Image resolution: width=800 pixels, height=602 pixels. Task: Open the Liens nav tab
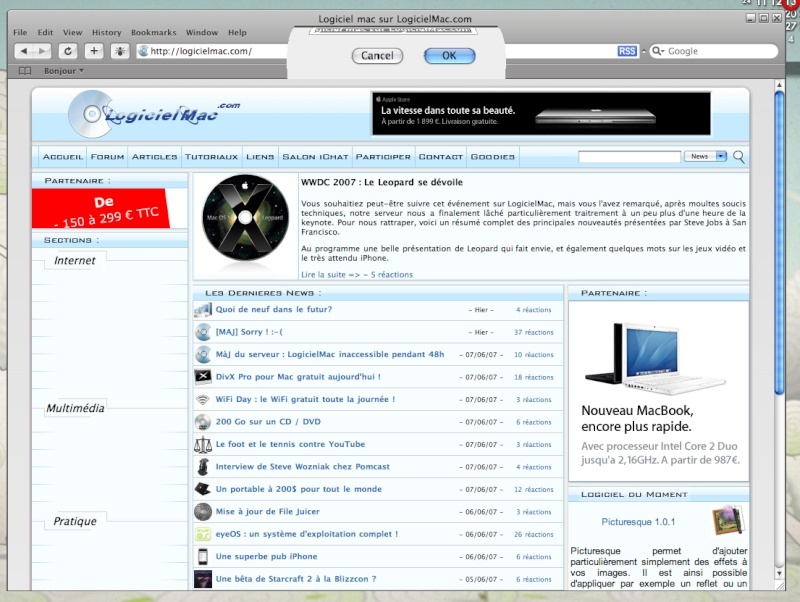260,157
